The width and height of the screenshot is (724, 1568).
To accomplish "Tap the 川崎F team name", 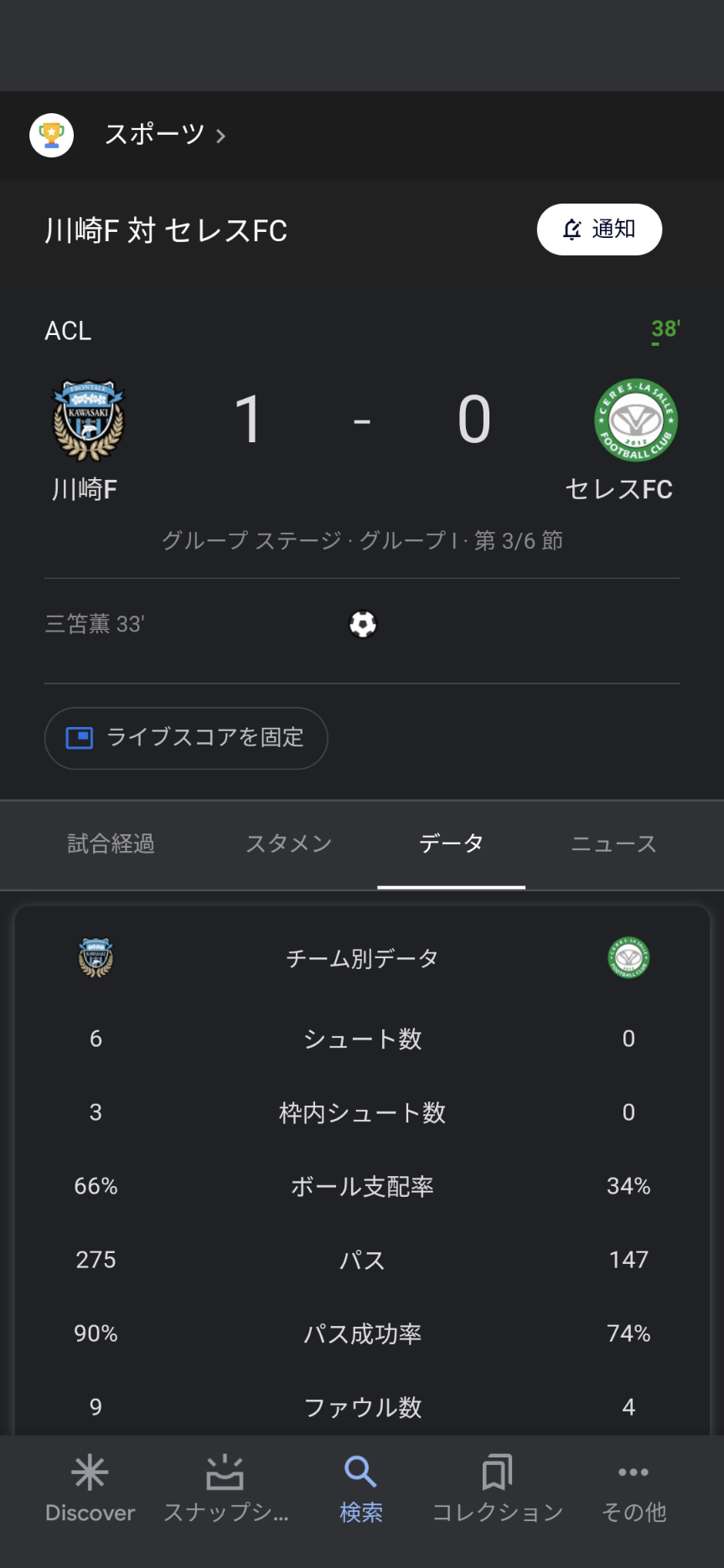I will 84,489.
